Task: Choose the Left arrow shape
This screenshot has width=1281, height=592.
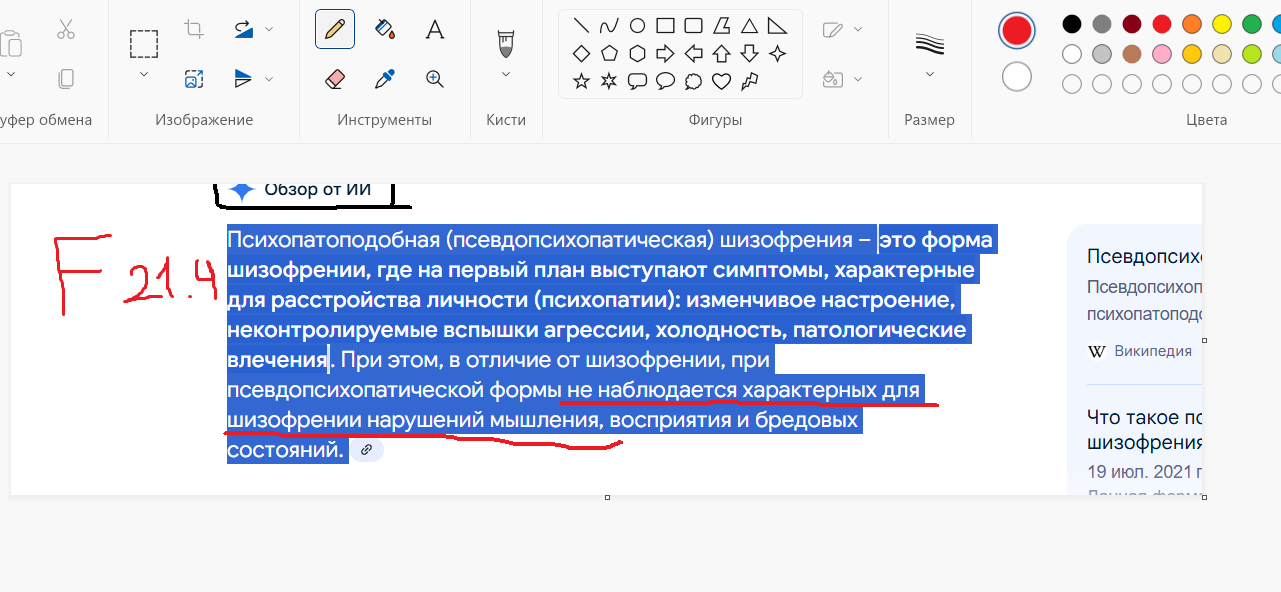Action: point(693,53)
